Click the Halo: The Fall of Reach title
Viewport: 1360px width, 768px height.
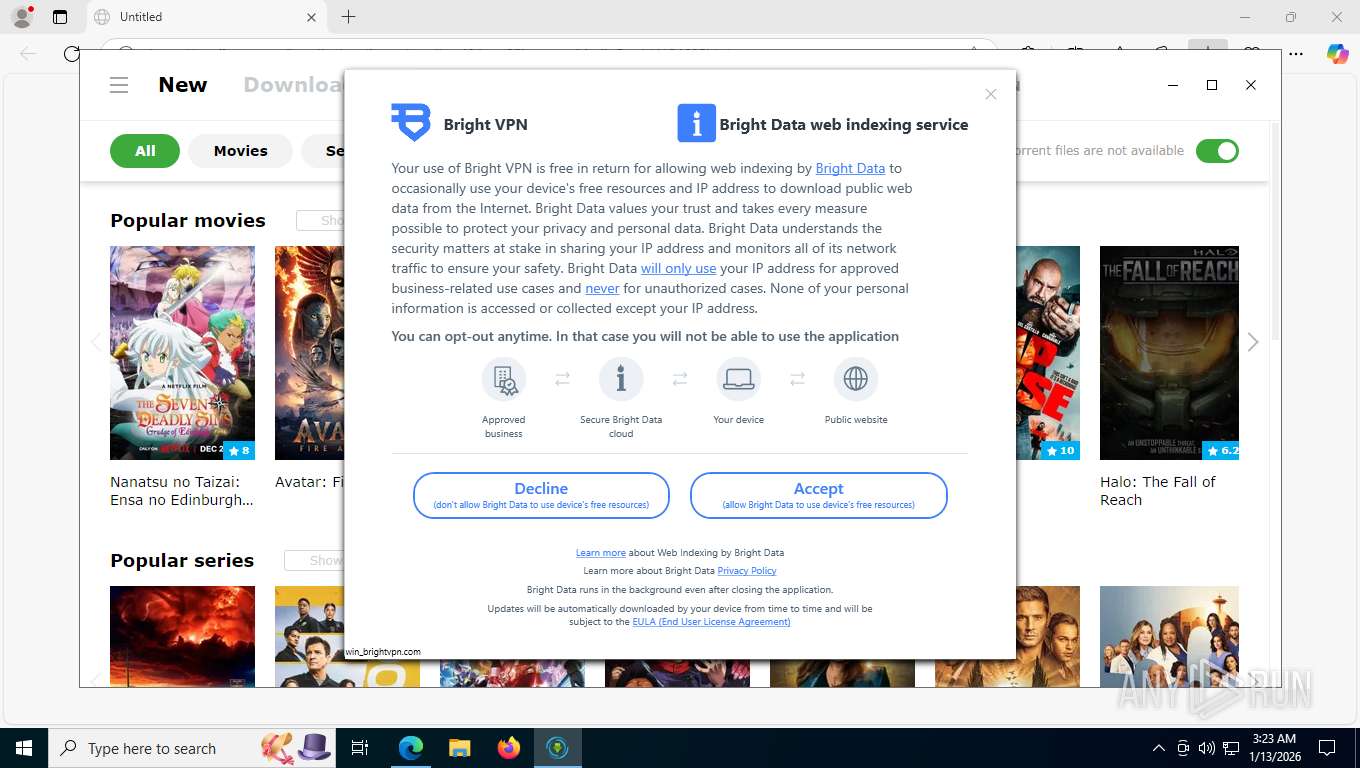1158,491
